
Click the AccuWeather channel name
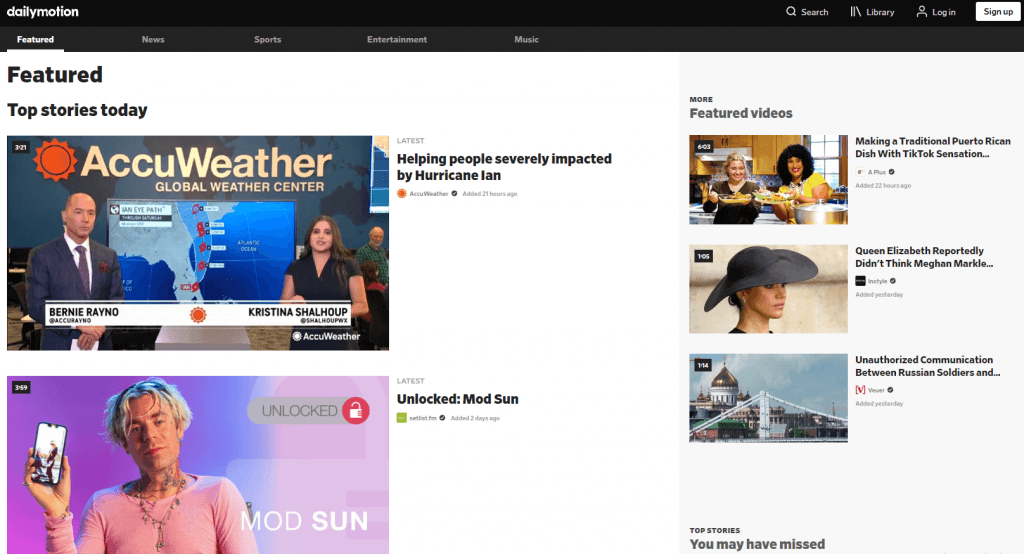[x=429, y=193]
